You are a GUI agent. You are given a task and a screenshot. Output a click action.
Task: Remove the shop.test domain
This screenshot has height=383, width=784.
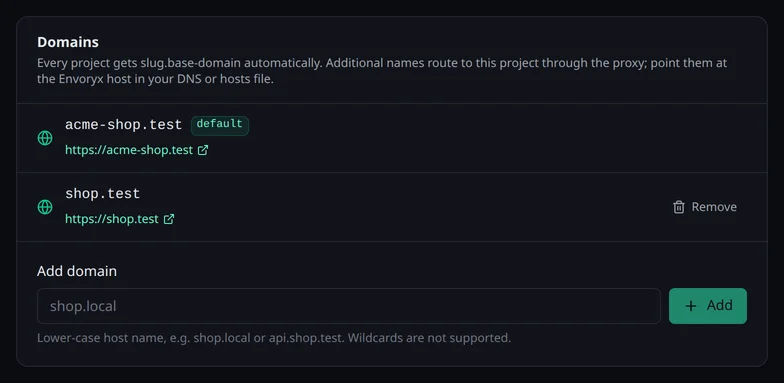coord(704,207)
